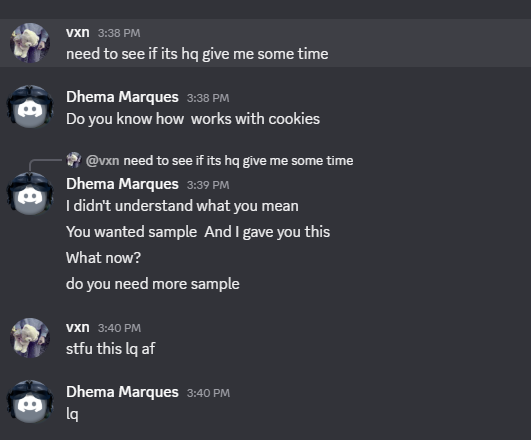This screenshot has height=440, width=531.
Task: Open Dhema Marques username at 3:39 PM
Action: 122,184
